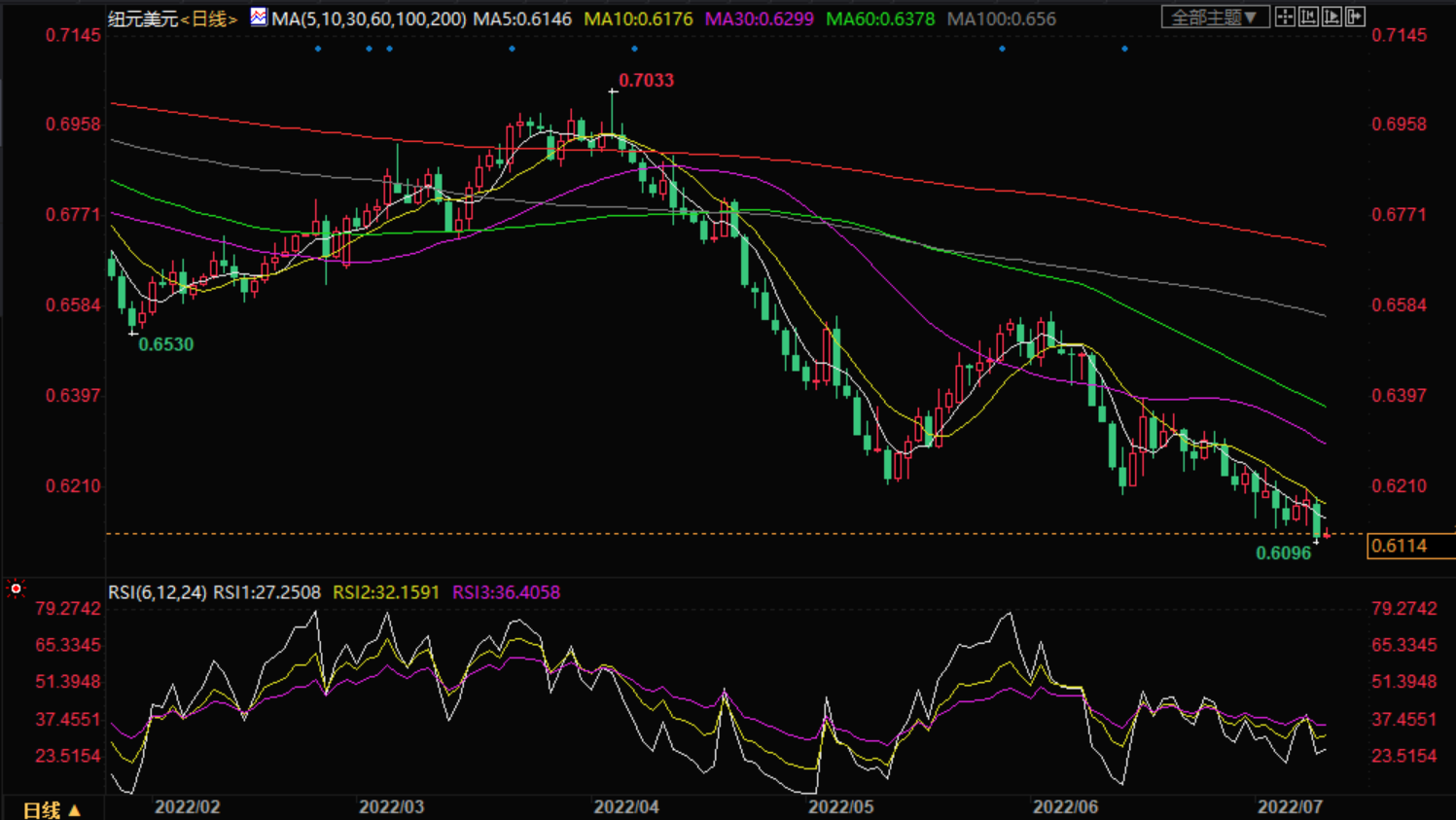The image size is (1456, 820).
Task: Click the 纽元美元 symbol name
Action: point(143,18)
